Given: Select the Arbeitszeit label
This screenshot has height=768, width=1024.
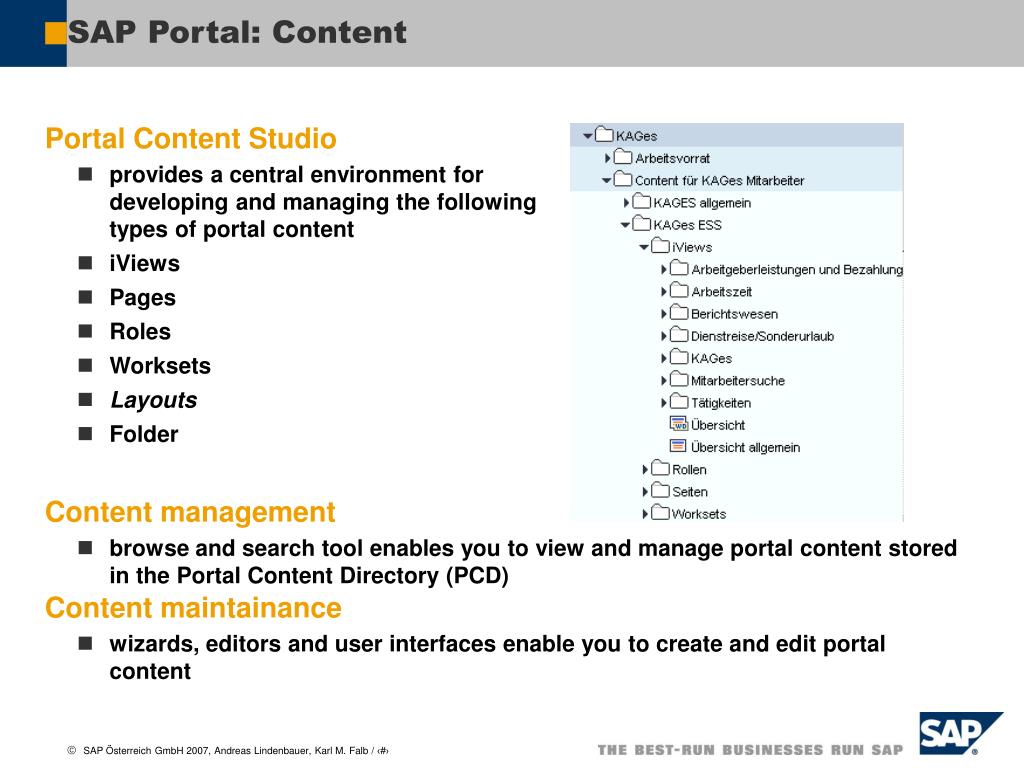Looking at the screenshot, I should [722, 291].
